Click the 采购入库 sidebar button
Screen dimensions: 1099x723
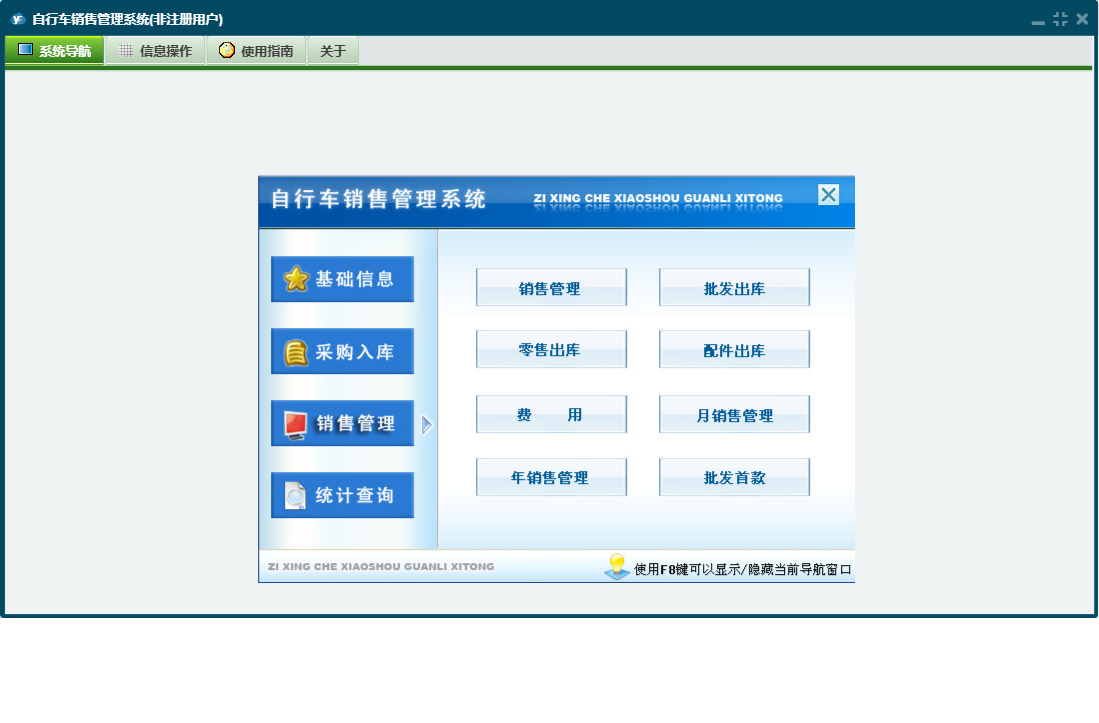pyautogui.click(x=342, y=351)
